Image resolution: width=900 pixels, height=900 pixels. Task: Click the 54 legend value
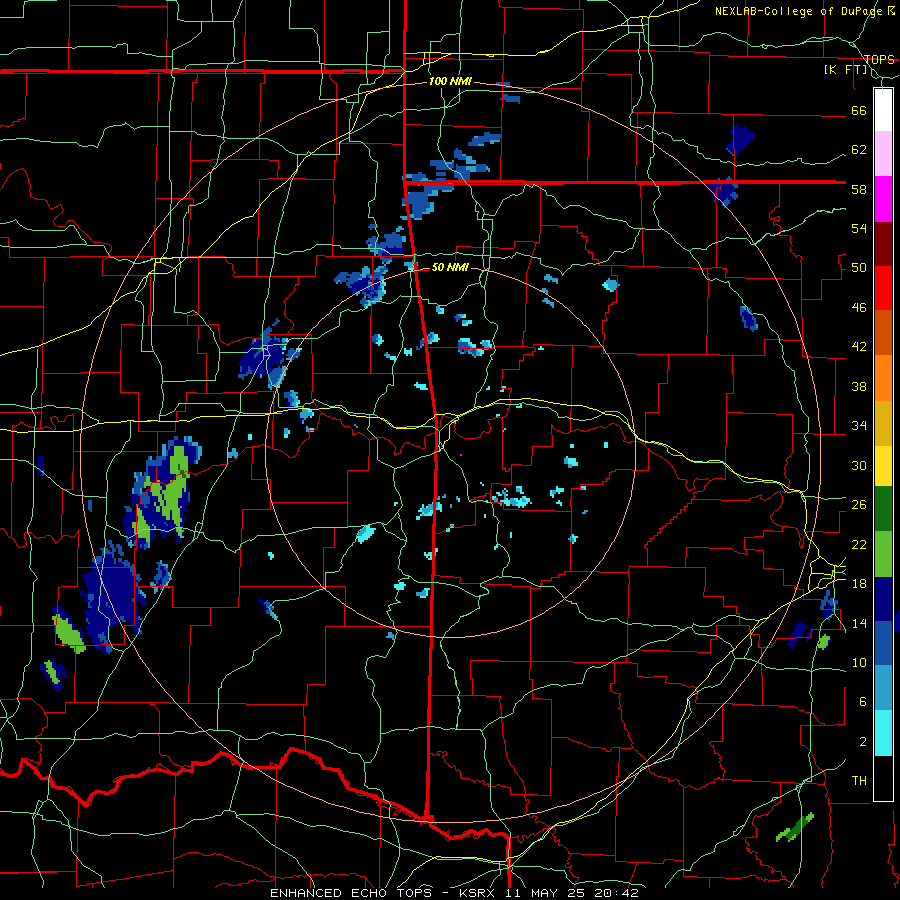(x=859, y=228)
